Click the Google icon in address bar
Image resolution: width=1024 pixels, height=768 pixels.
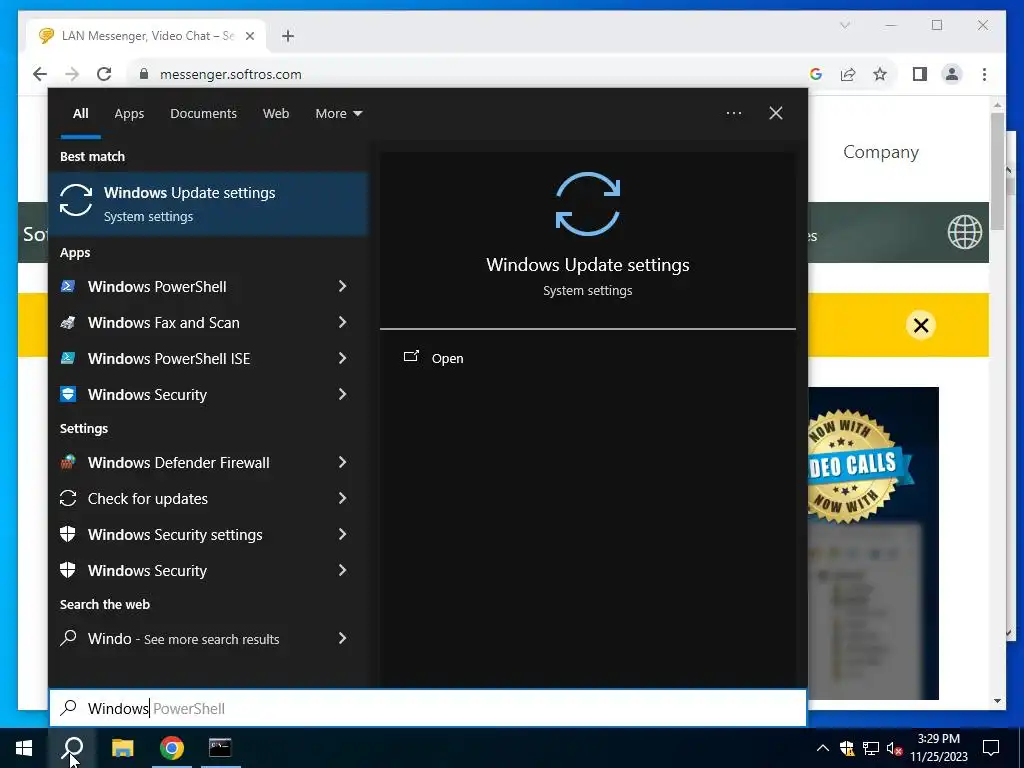[816, 74]
